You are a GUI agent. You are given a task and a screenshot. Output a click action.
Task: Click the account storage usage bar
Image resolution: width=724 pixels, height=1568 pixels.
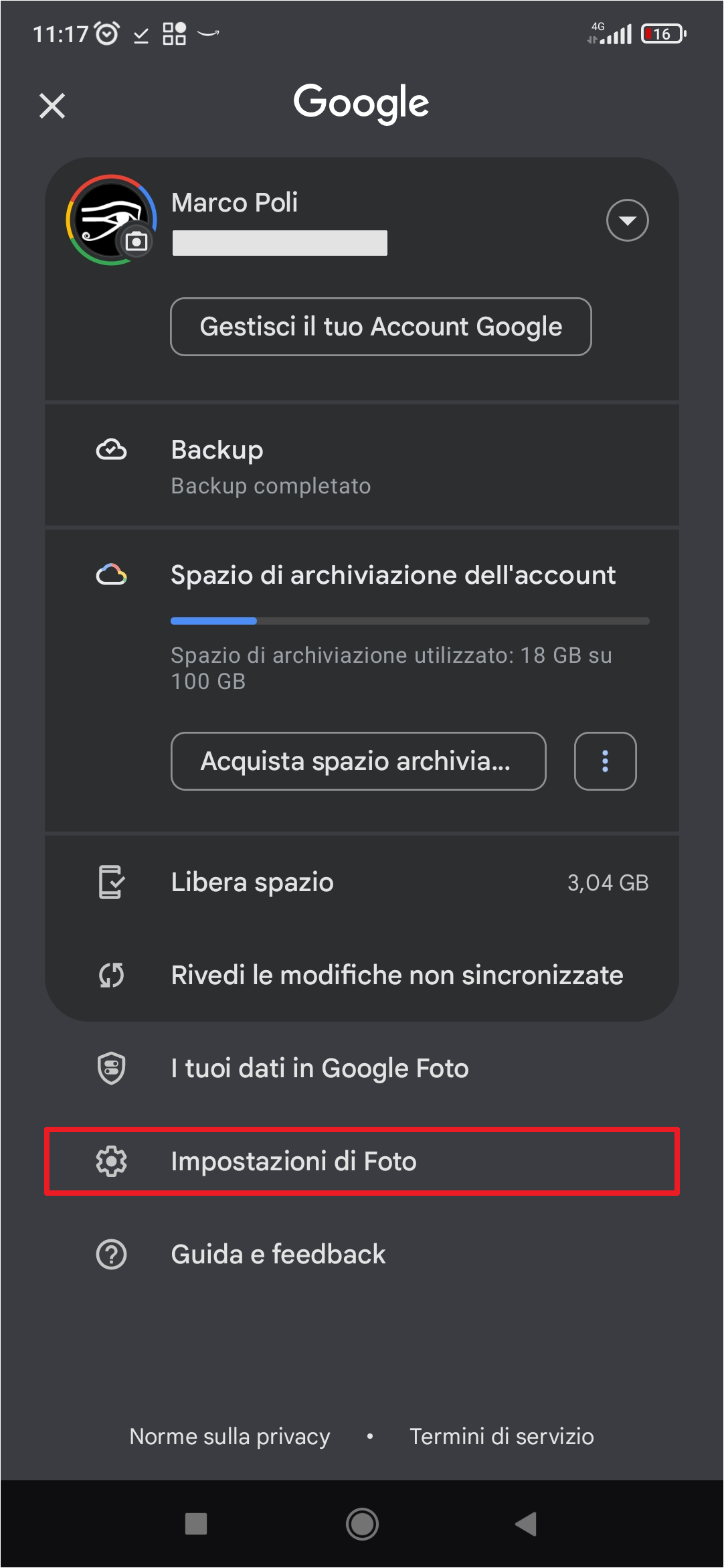click(410, 621)
